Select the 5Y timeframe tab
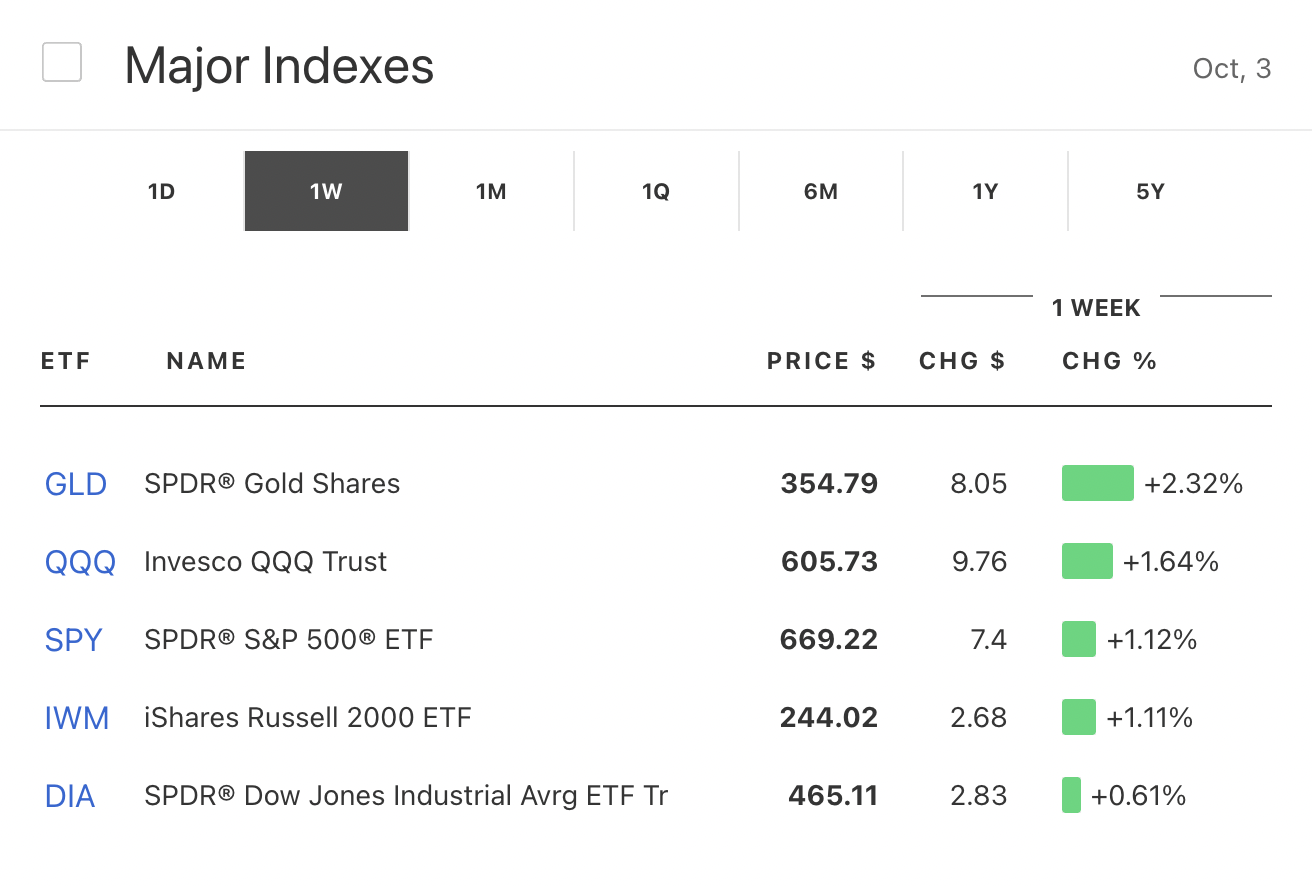 point(1151,191)
